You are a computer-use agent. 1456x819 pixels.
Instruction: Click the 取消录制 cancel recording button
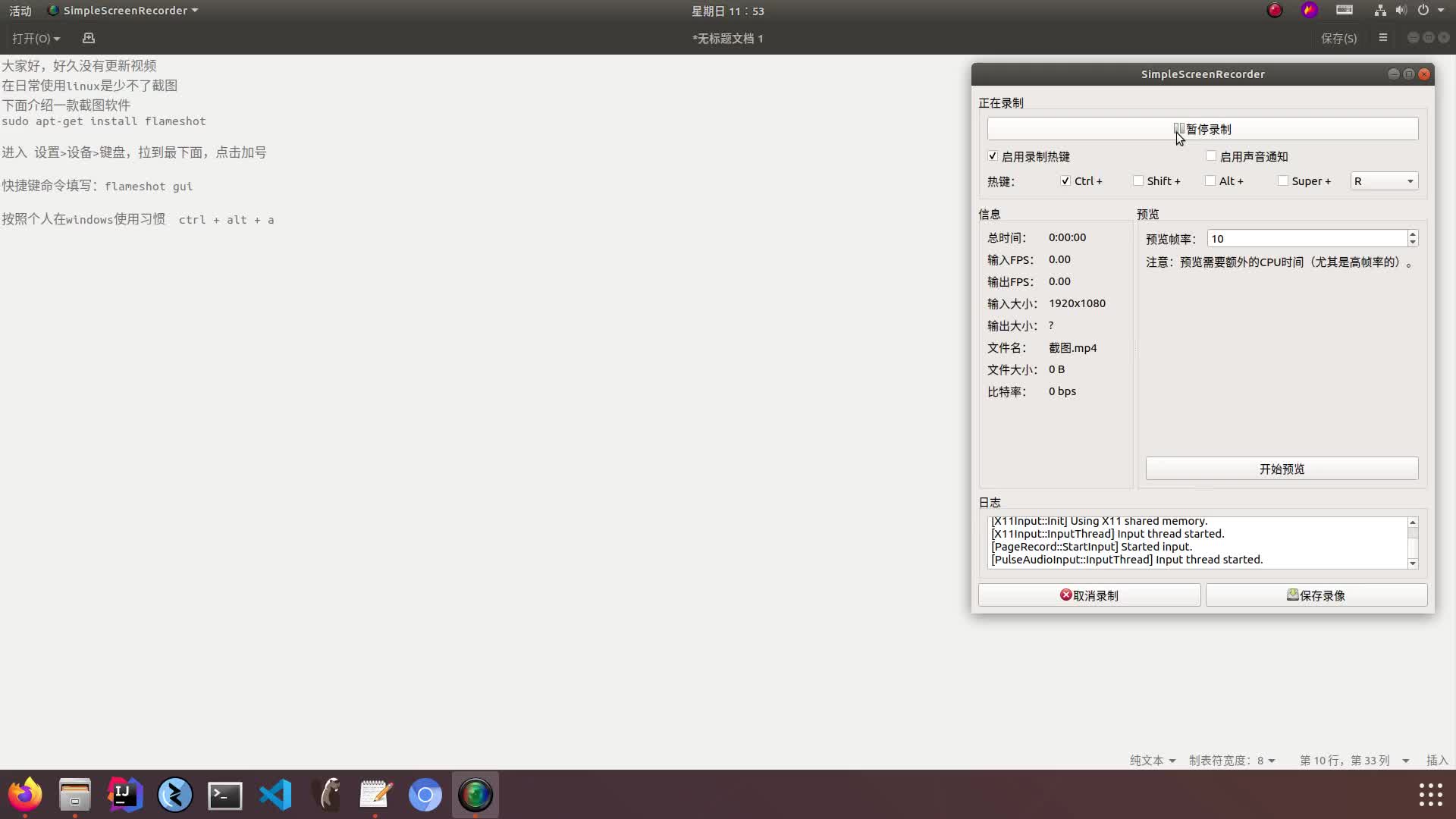pos(1089,595)
